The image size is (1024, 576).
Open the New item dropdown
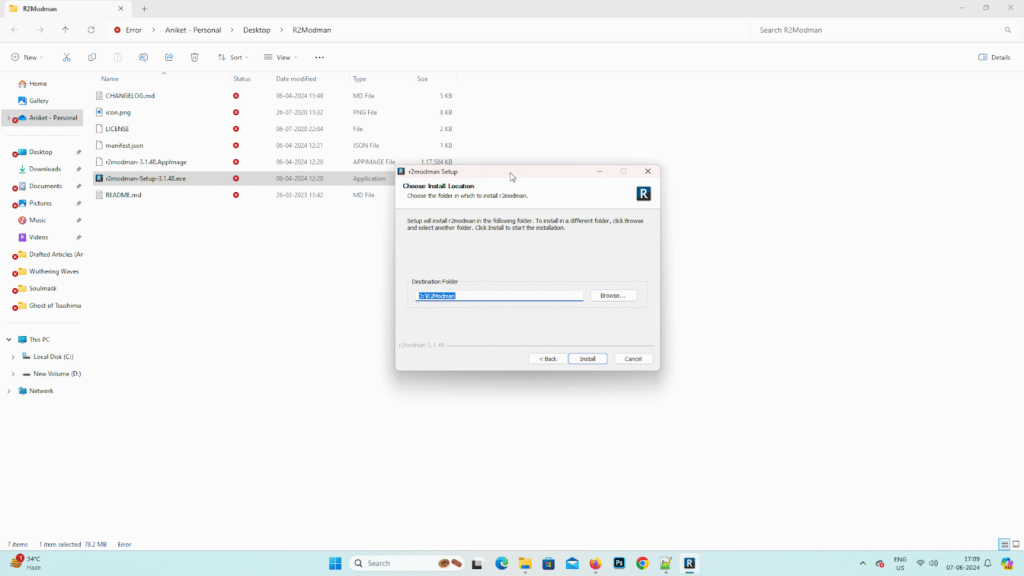pos(27,57)
